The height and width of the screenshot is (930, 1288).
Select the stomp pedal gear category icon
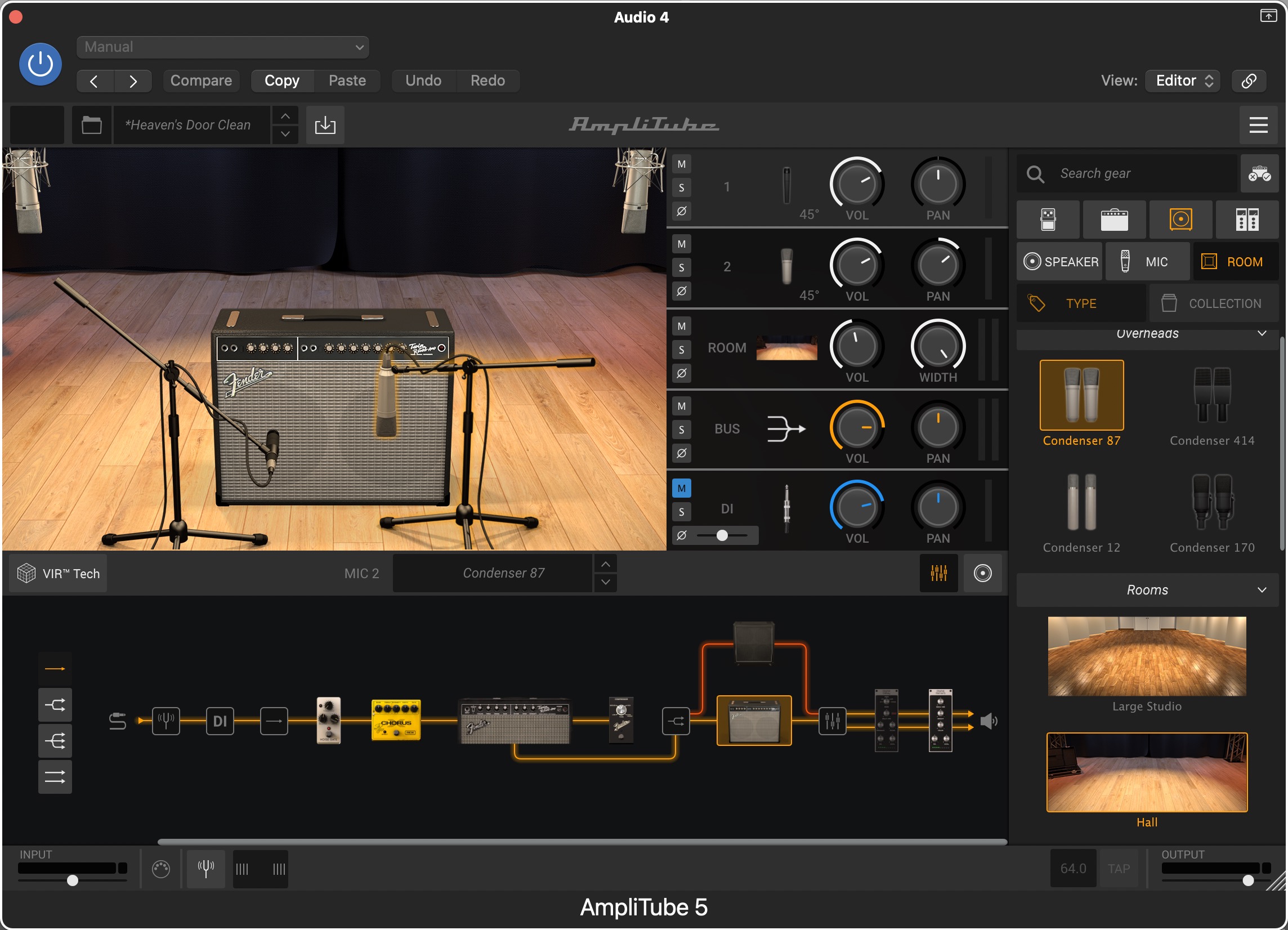click(x=1048, y=219)
